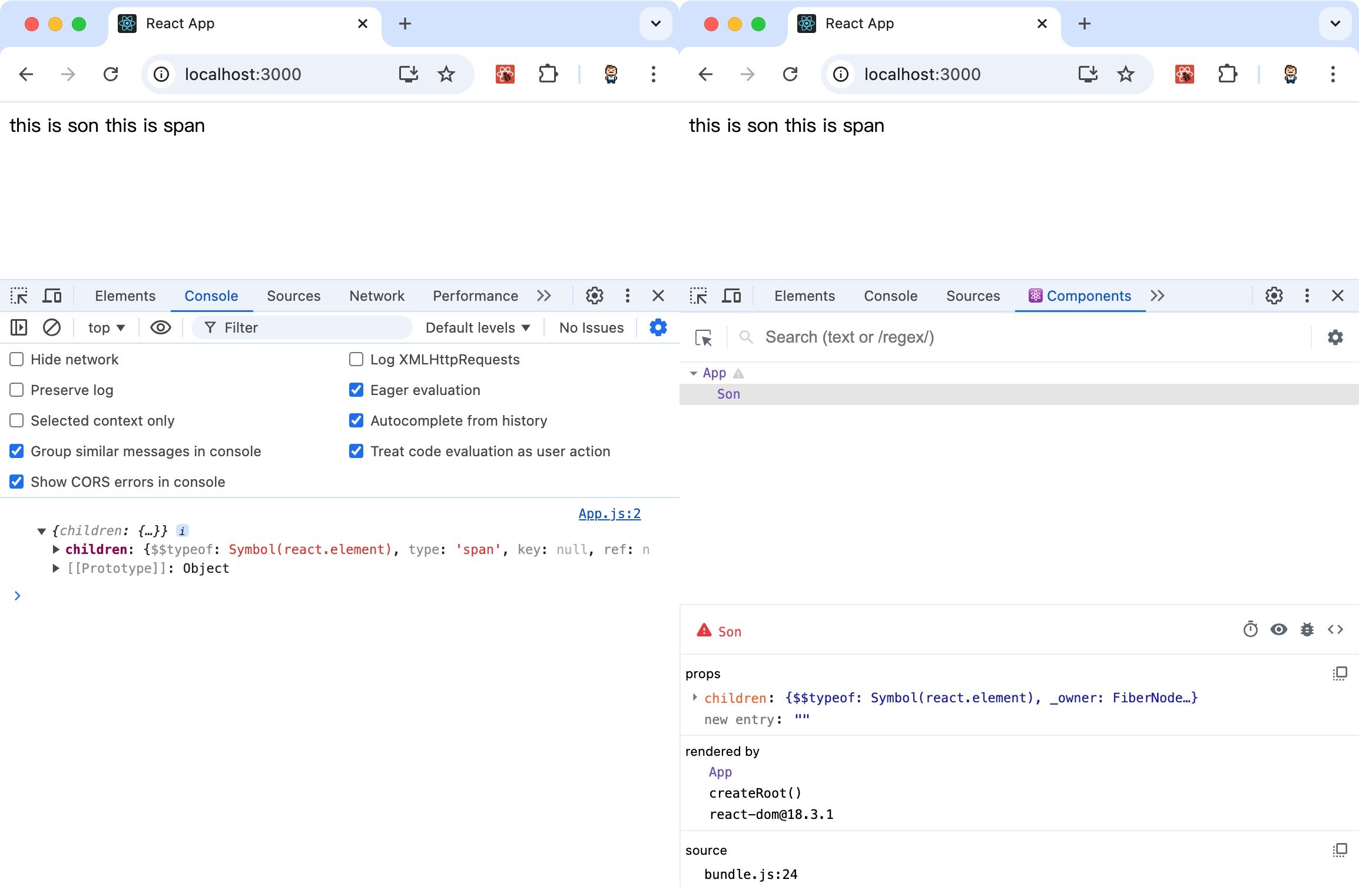Click the suspend timer icon for Son

[1250, 630]
